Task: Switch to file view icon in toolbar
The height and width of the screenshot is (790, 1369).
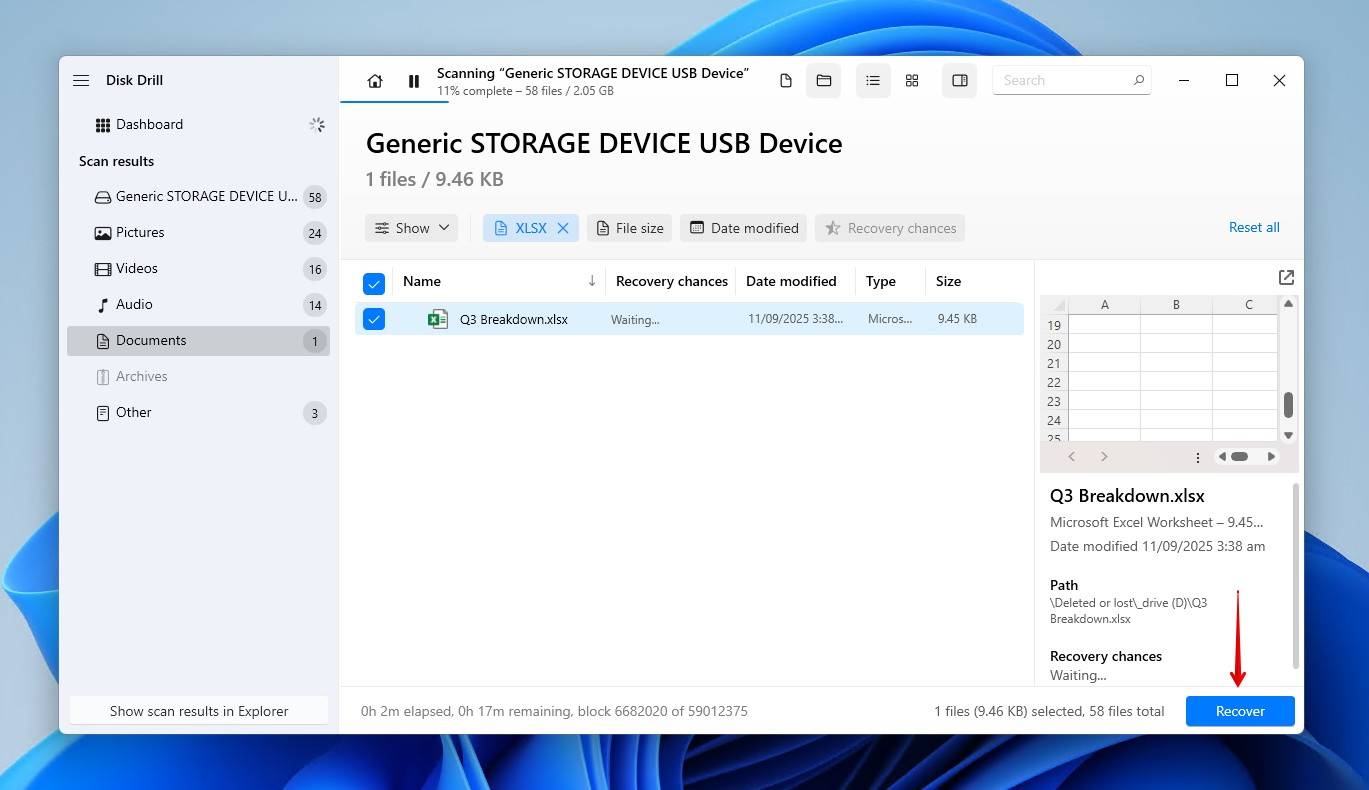Action: coord(786,81)
